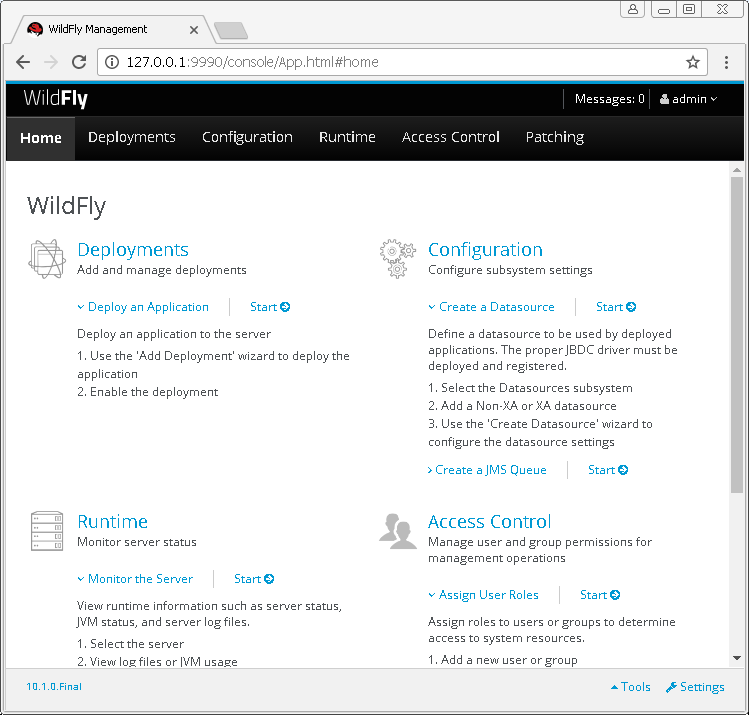
Task: Click the scrollbar up arrow
Action: click(737, 170)
